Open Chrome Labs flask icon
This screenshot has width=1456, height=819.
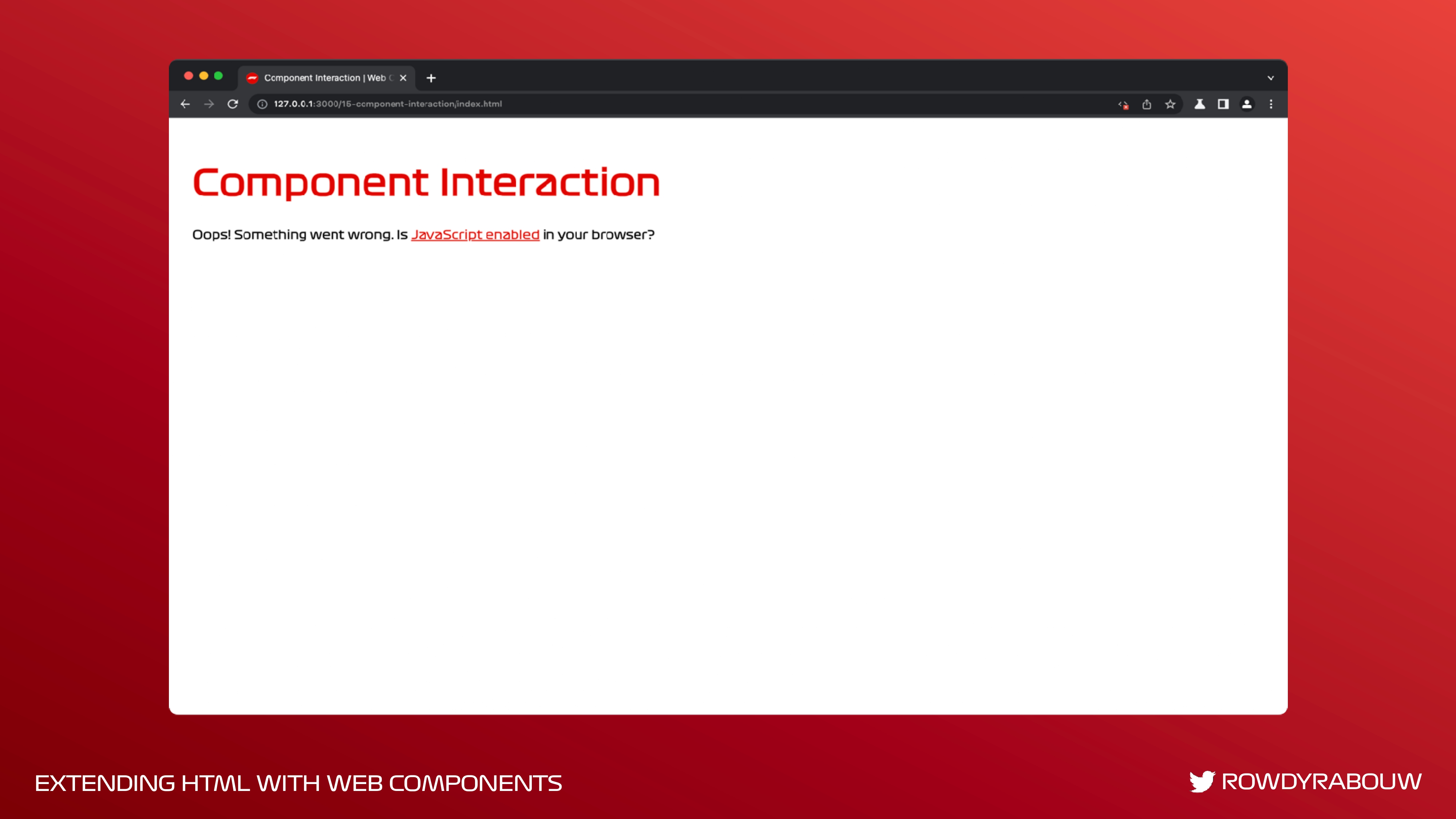click(1199, 104)
